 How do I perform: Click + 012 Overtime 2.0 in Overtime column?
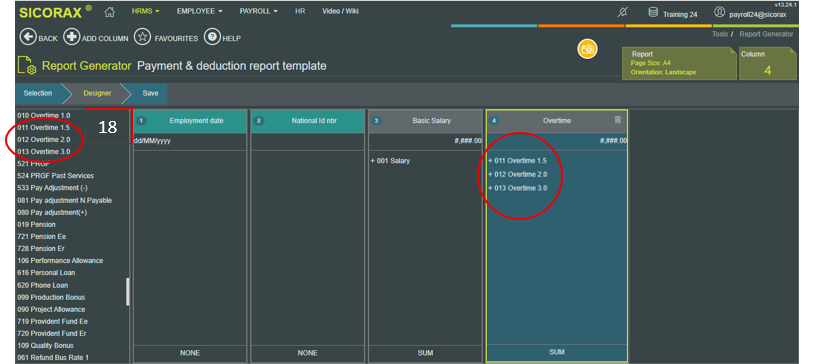[517, 174]
